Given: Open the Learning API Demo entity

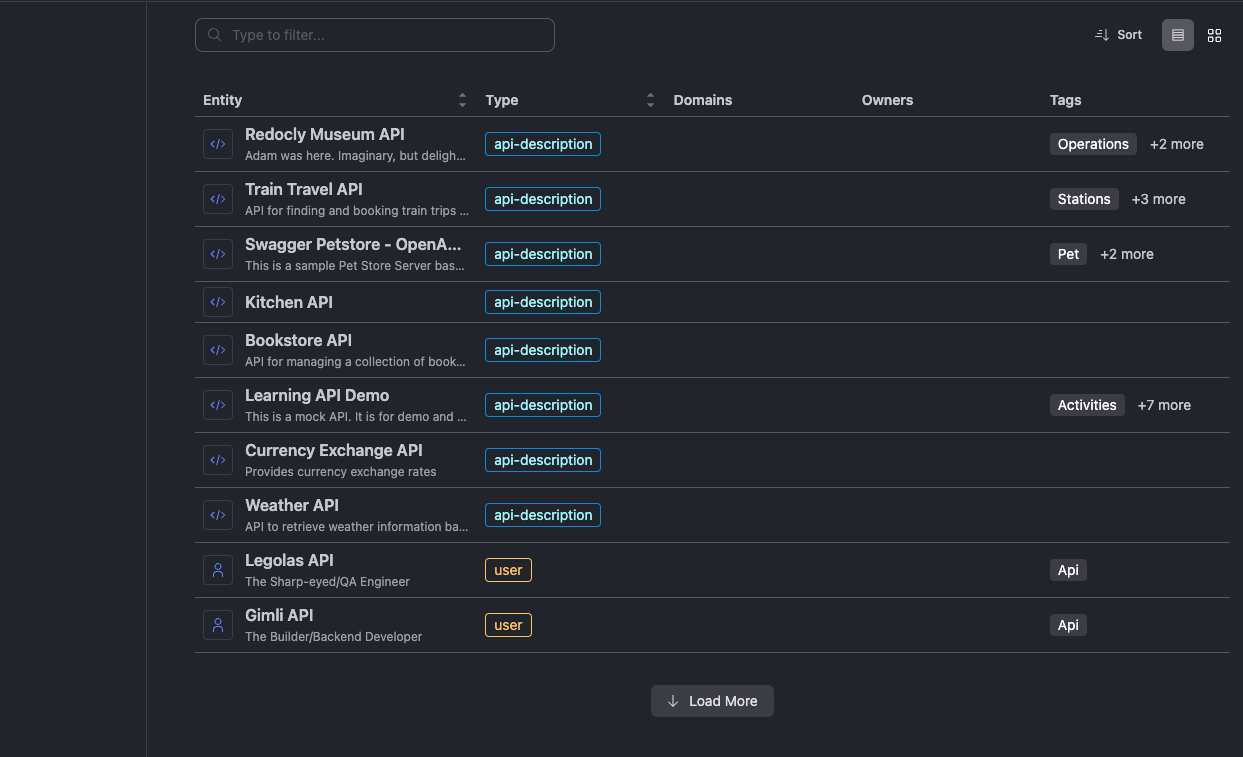Looking at the screenshot, I should 317,395.
